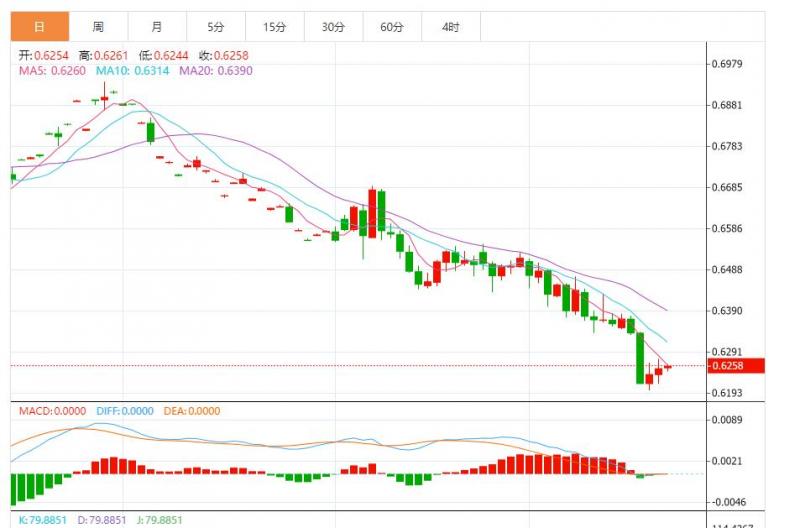Click the 0.6291 price axis label
The width and height of the screenshot is (800, 528).
[727, 352]
